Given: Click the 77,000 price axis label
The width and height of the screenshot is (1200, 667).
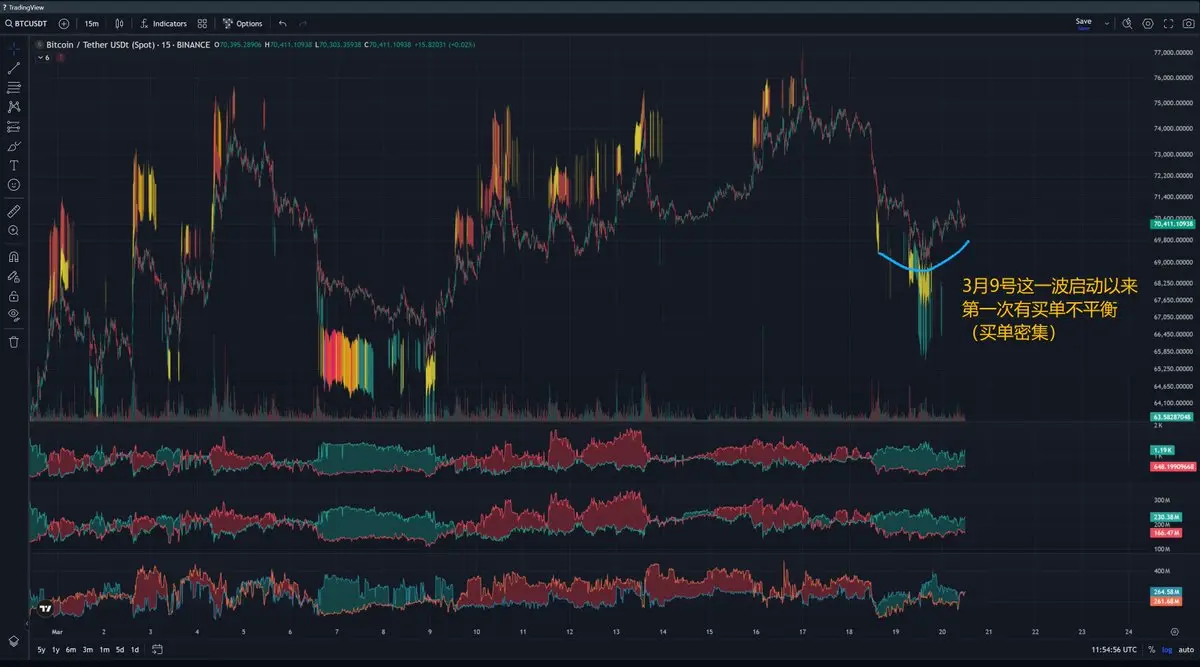Looking at the screenshot, I should click(1173, 52).
